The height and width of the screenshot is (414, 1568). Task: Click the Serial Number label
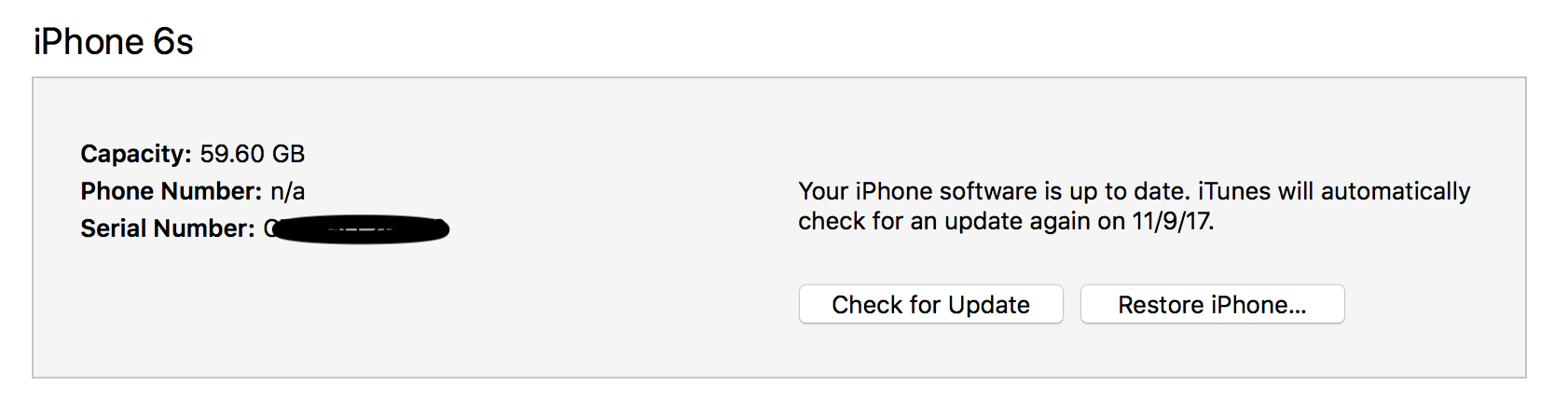coord(167,228)
